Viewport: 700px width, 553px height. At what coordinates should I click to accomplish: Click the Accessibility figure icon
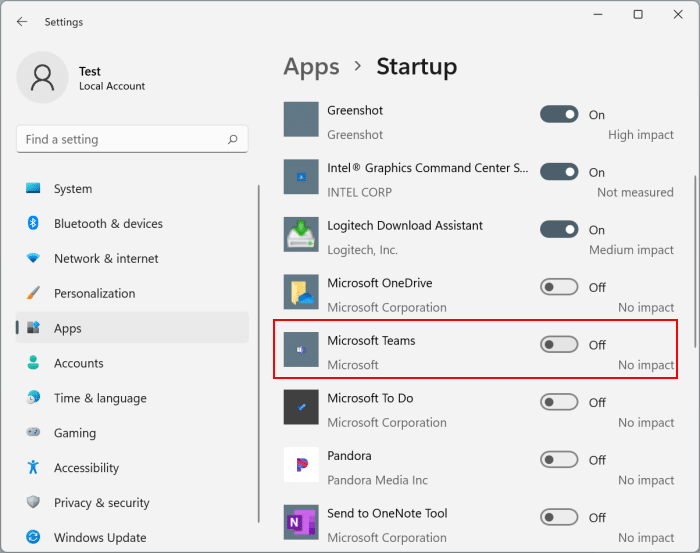(33, 467)
